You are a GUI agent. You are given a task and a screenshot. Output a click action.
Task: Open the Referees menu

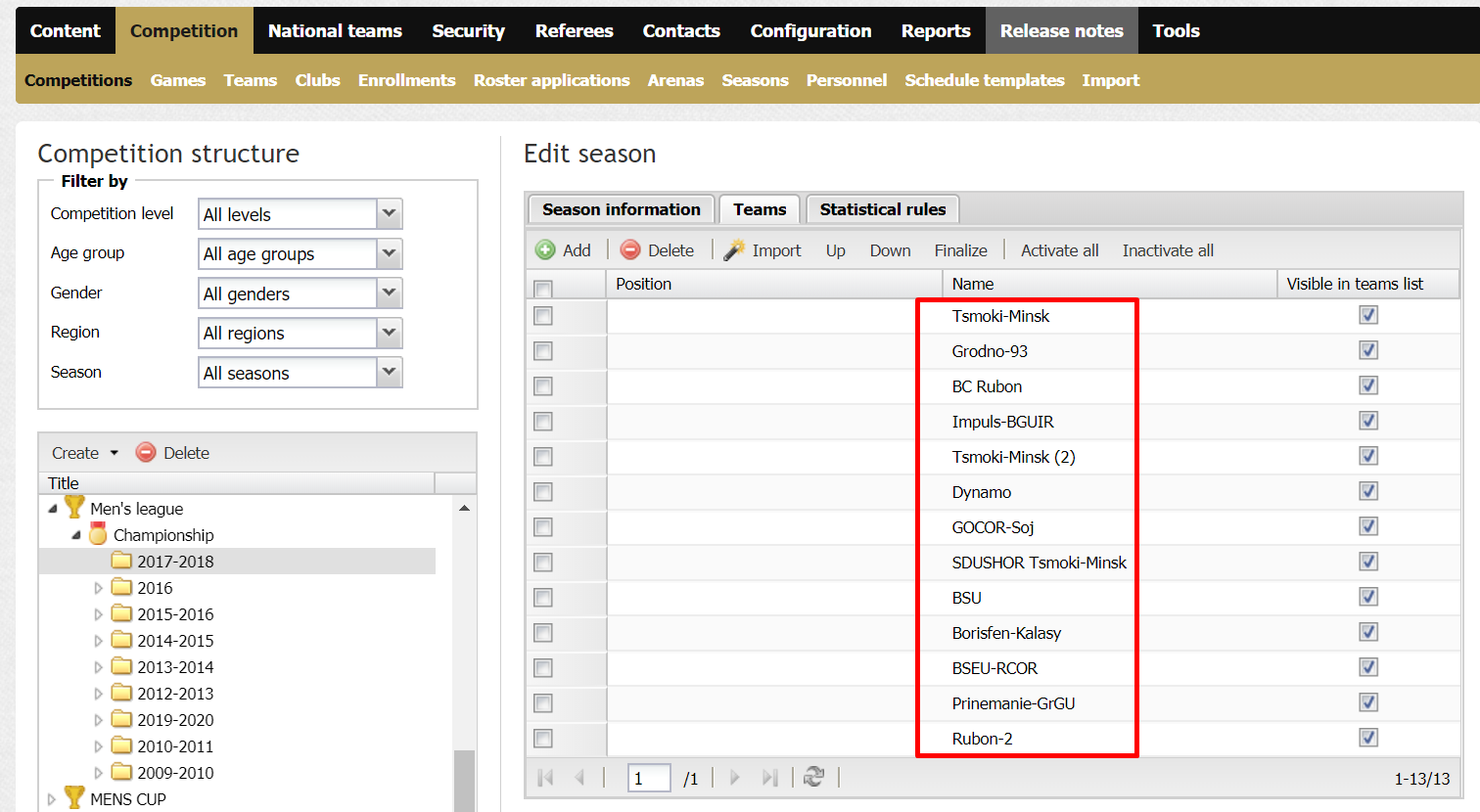[574, 30]
